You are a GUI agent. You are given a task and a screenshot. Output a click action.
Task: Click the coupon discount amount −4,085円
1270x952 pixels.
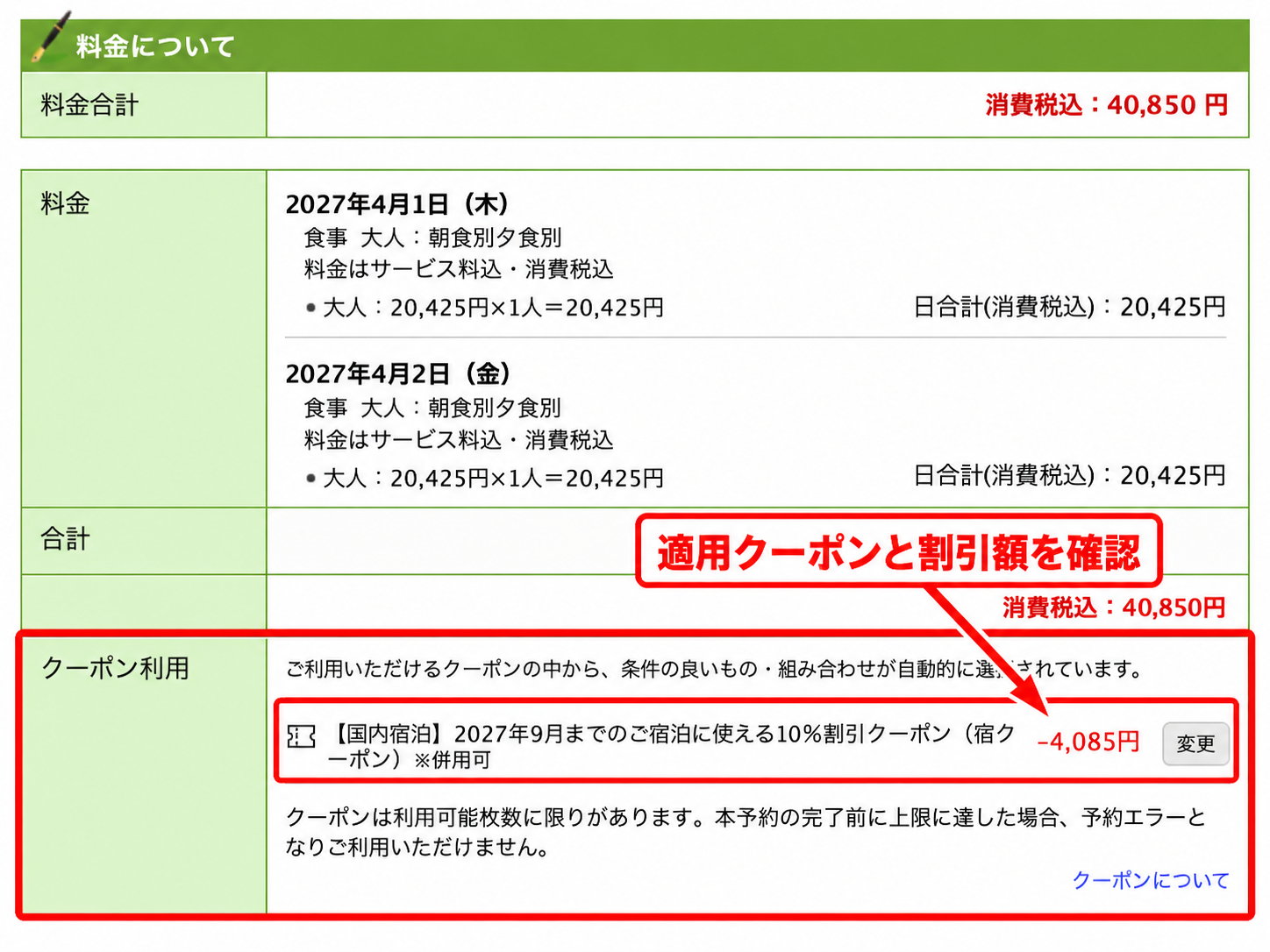1088,742
